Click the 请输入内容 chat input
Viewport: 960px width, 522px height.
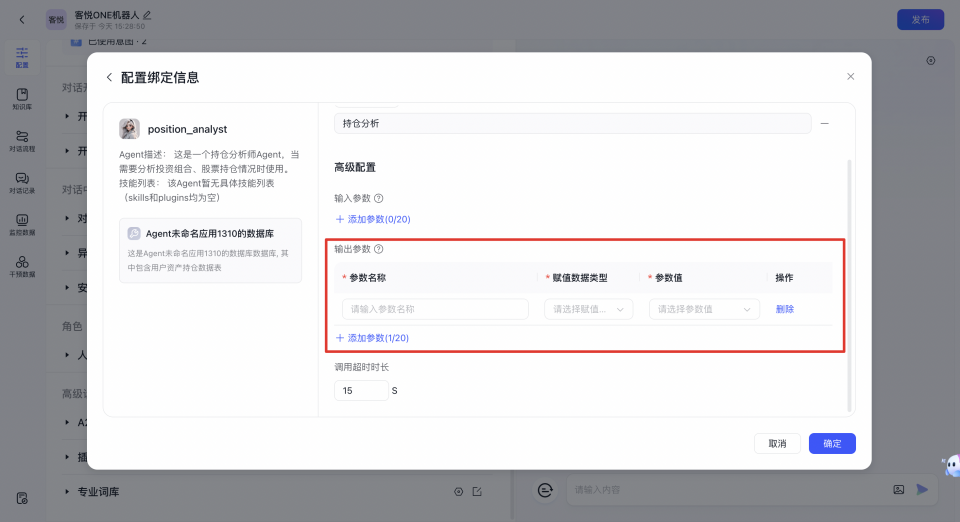729,490
